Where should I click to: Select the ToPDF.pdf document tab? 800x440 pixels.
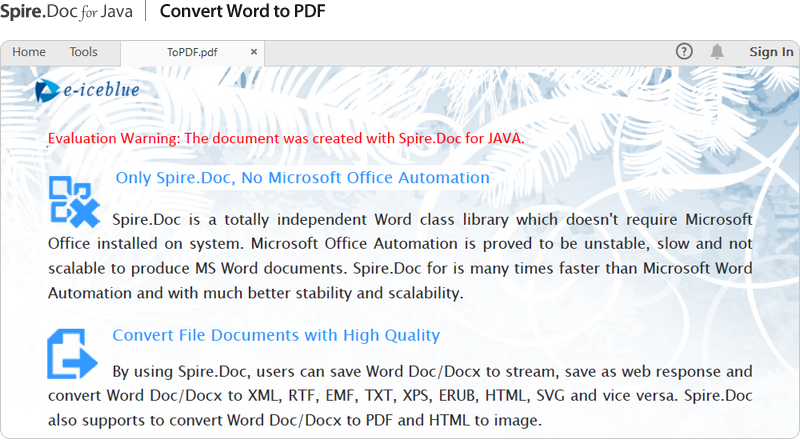coord(192,52)
